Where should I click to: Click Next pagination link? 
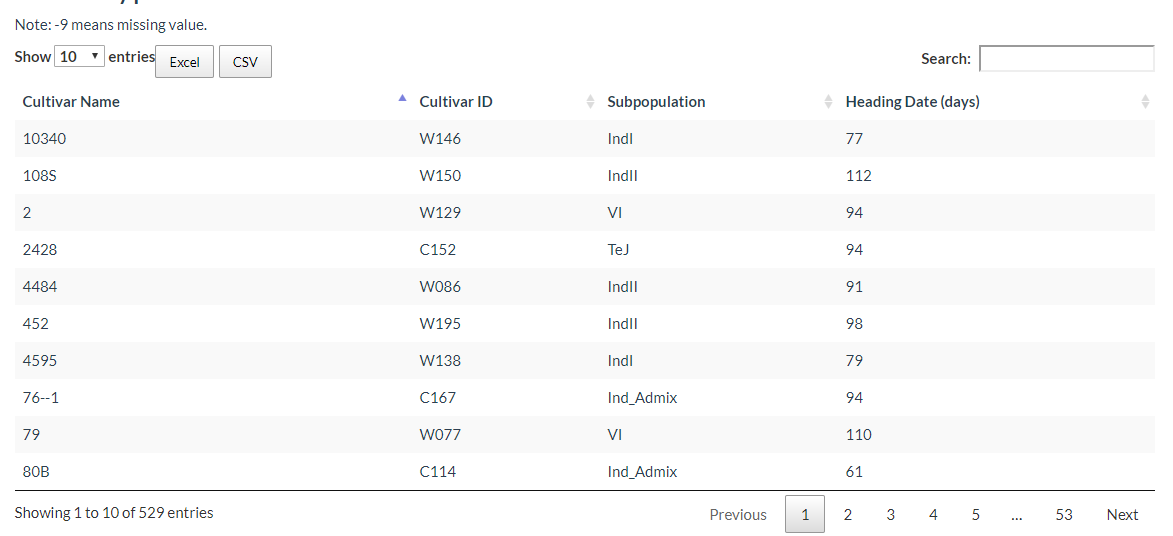coord(1122,514)
